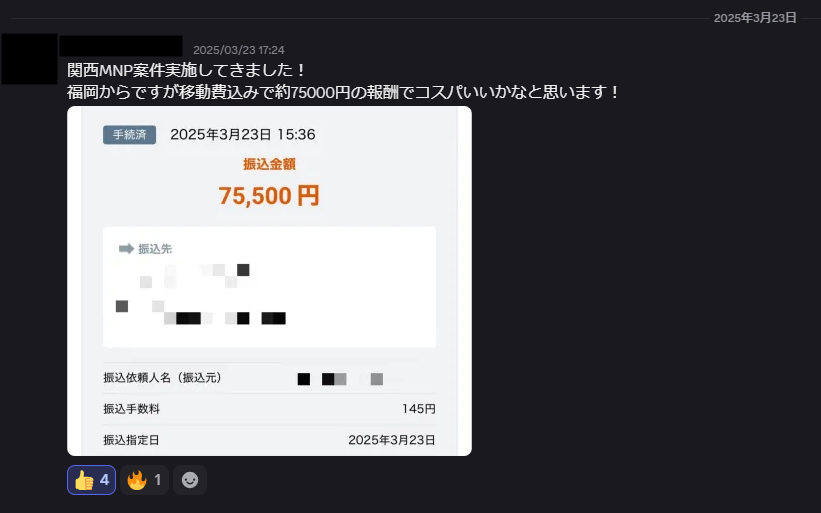Click the redacted user avatar
Image resolution: width=821 pixels, height=513 pixels.
tap(29, 59)
